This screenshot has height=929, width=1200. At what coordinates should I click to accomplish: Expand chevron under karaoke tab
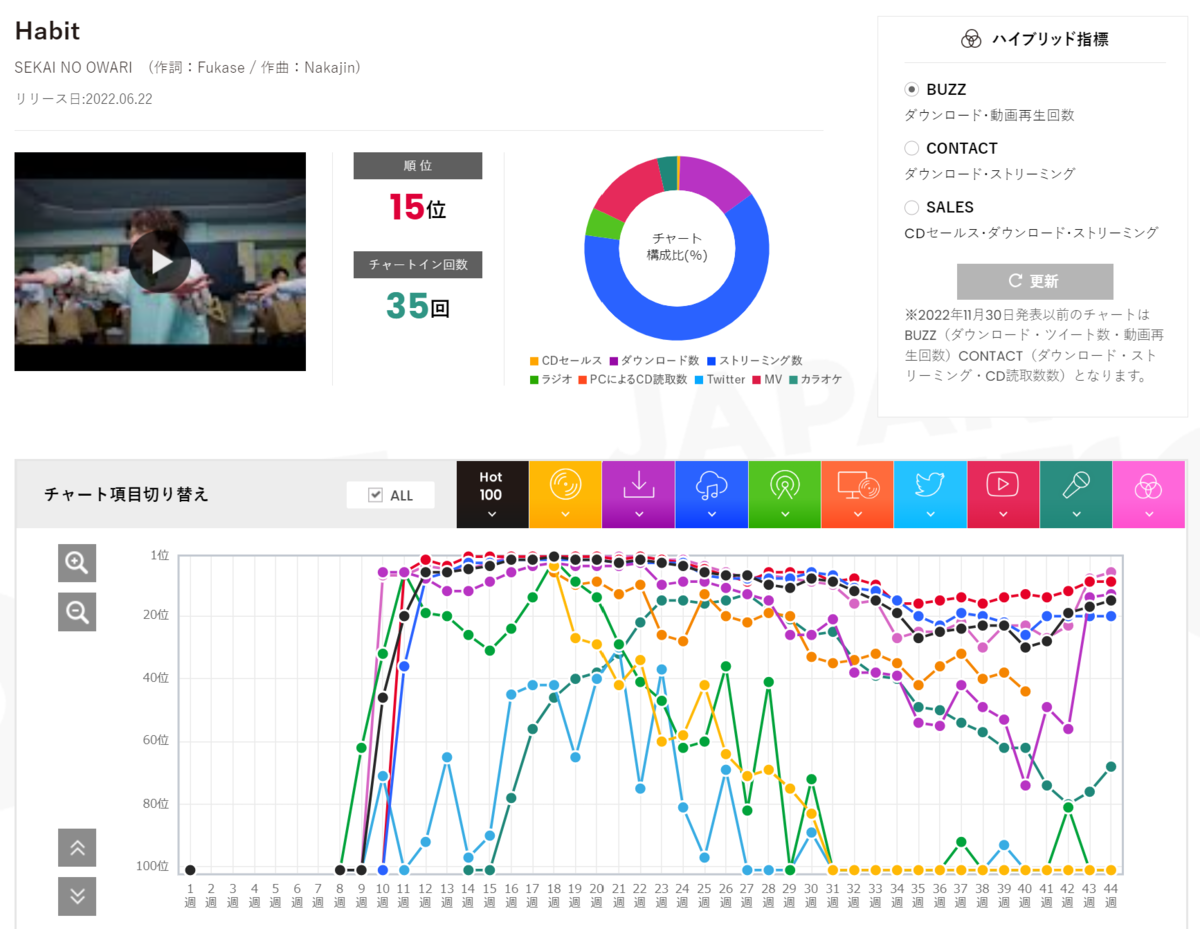(1076, 515)
